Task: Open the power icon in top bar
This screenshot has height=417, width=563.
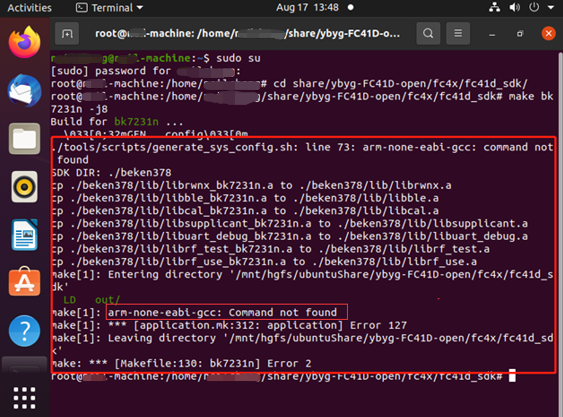Action: [x=534, y=7]
